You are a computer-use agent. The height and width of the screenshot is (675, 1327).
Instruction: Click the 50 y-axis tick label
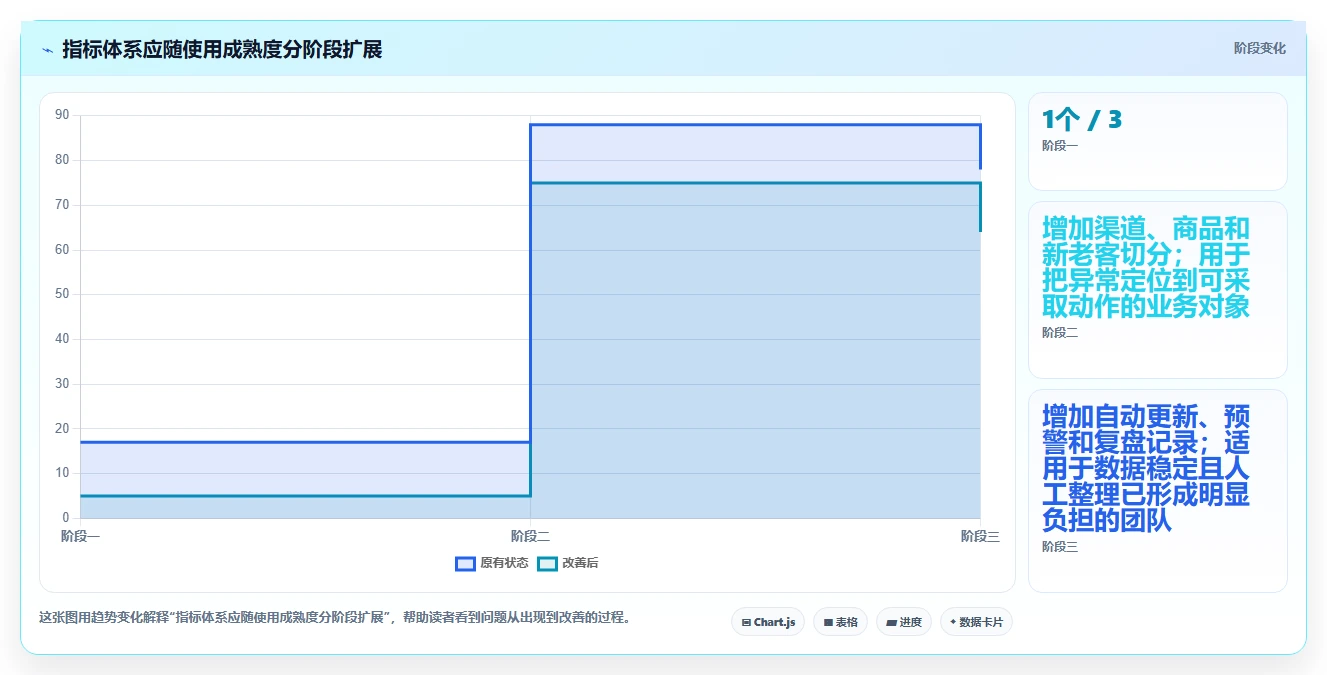pyautogui.click(x=62, y=294)
